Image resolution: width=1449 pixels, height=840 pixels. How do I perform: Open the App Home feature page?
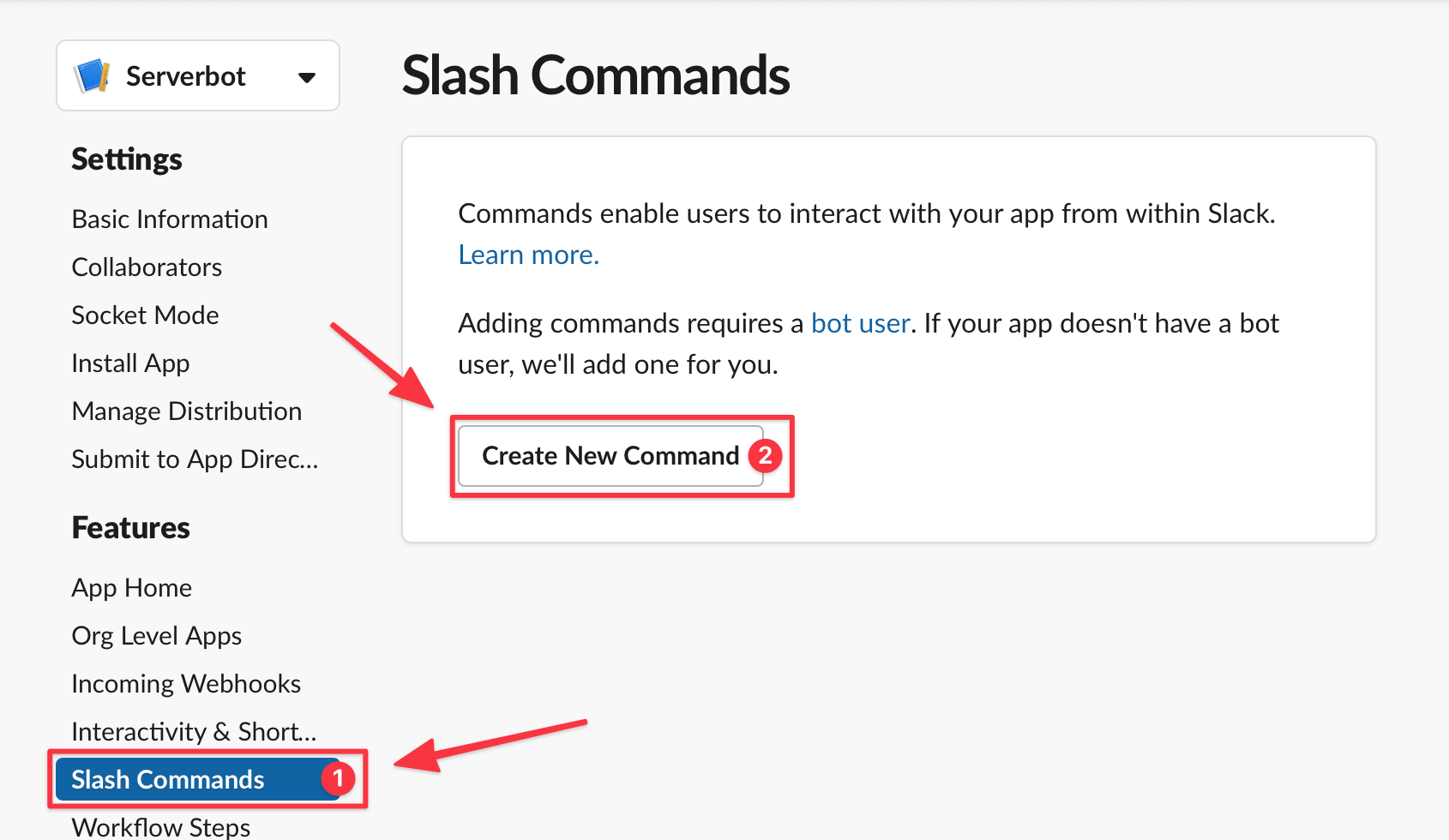(x=131, y=588)
